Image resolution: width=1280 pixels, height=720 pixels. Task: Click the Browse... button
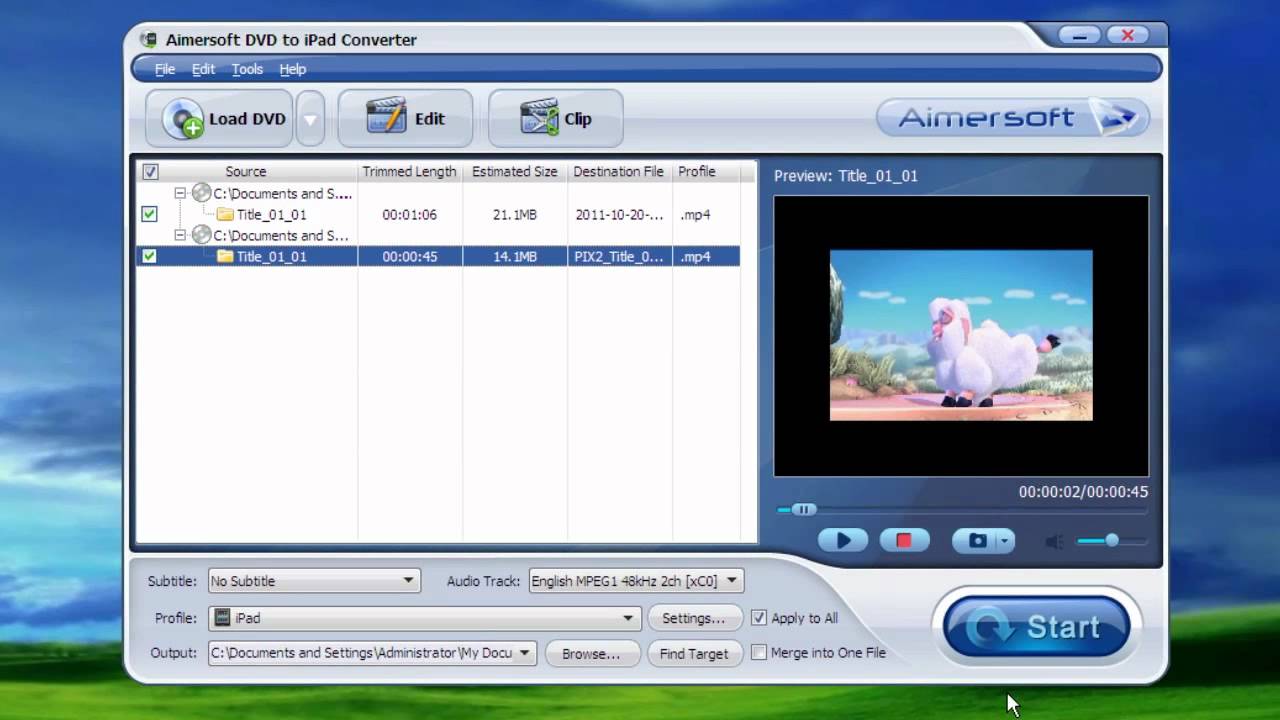[591, 653]
